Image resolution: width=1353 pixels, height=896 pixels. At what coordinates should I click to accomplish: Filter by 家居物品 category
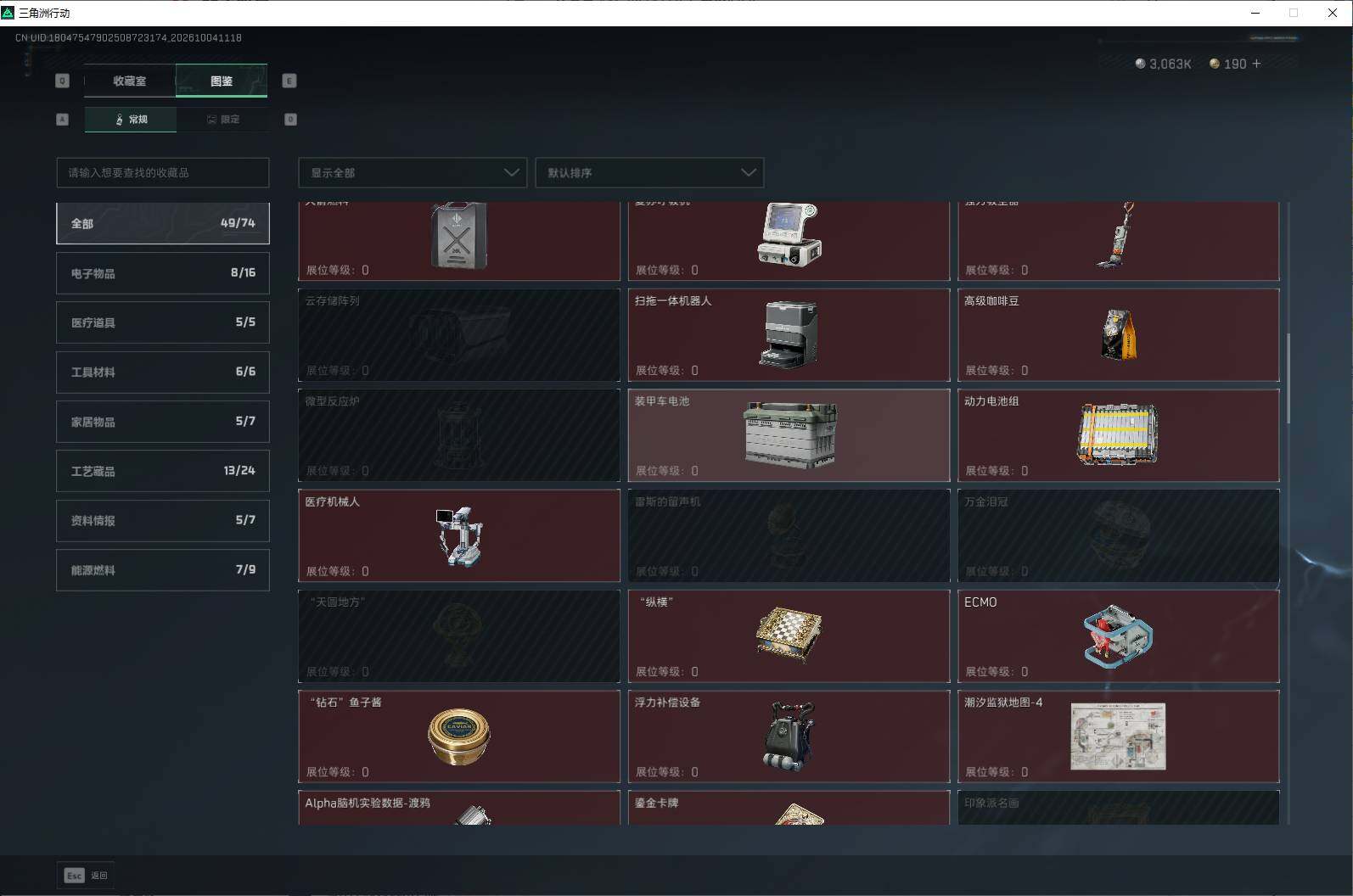click(163, 422)
